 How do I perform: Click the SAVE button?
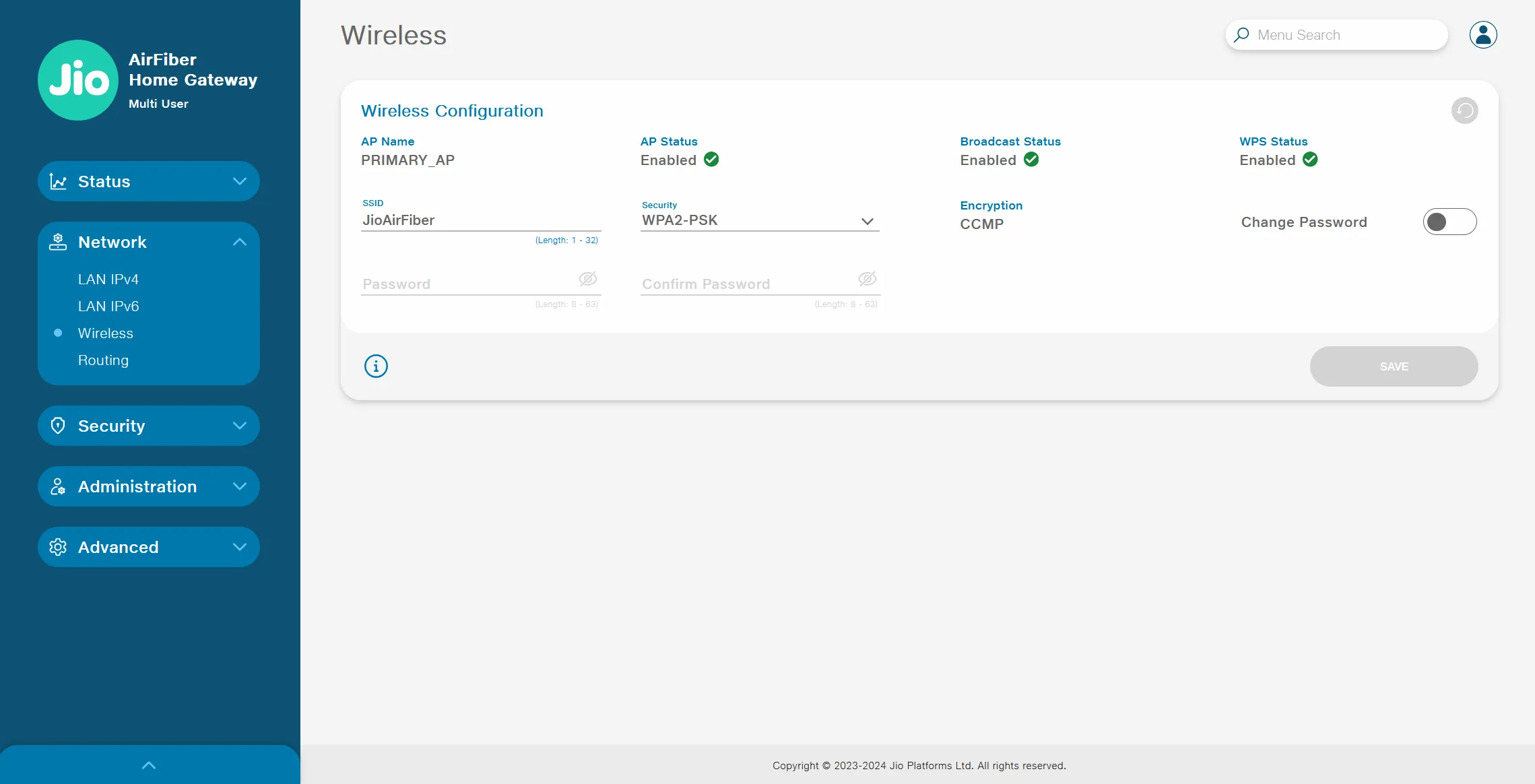(1394, 366)
